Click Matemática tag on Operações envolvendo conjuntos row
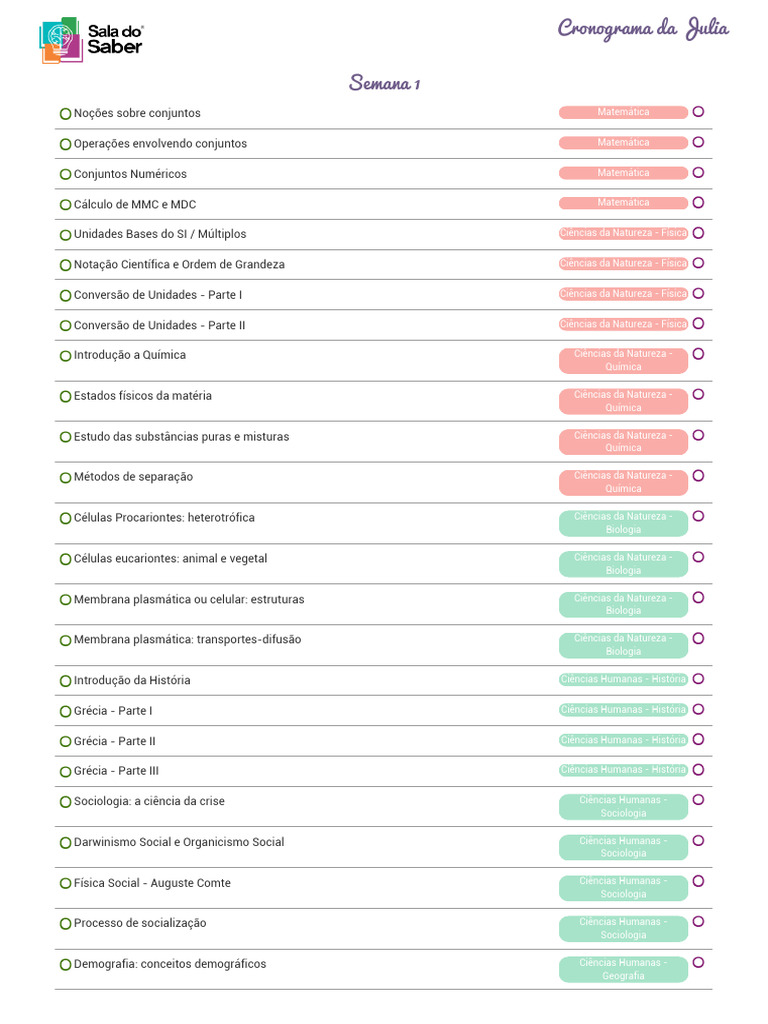Image resolution: width=768 pixels, height=1024 pixels. (623, 143)
